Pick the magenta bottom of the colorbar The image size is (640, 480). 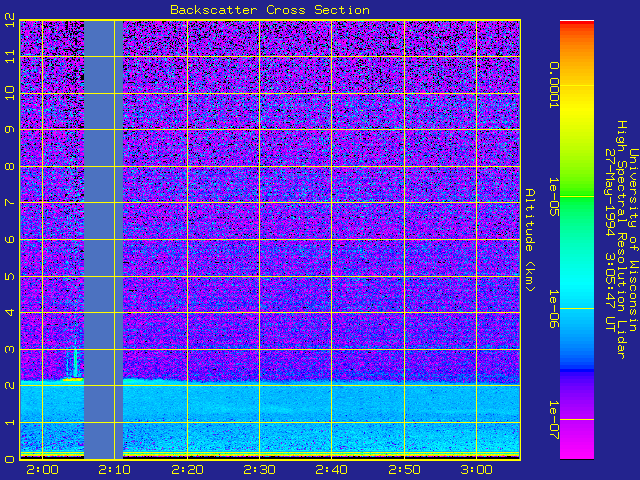[577, 443]
